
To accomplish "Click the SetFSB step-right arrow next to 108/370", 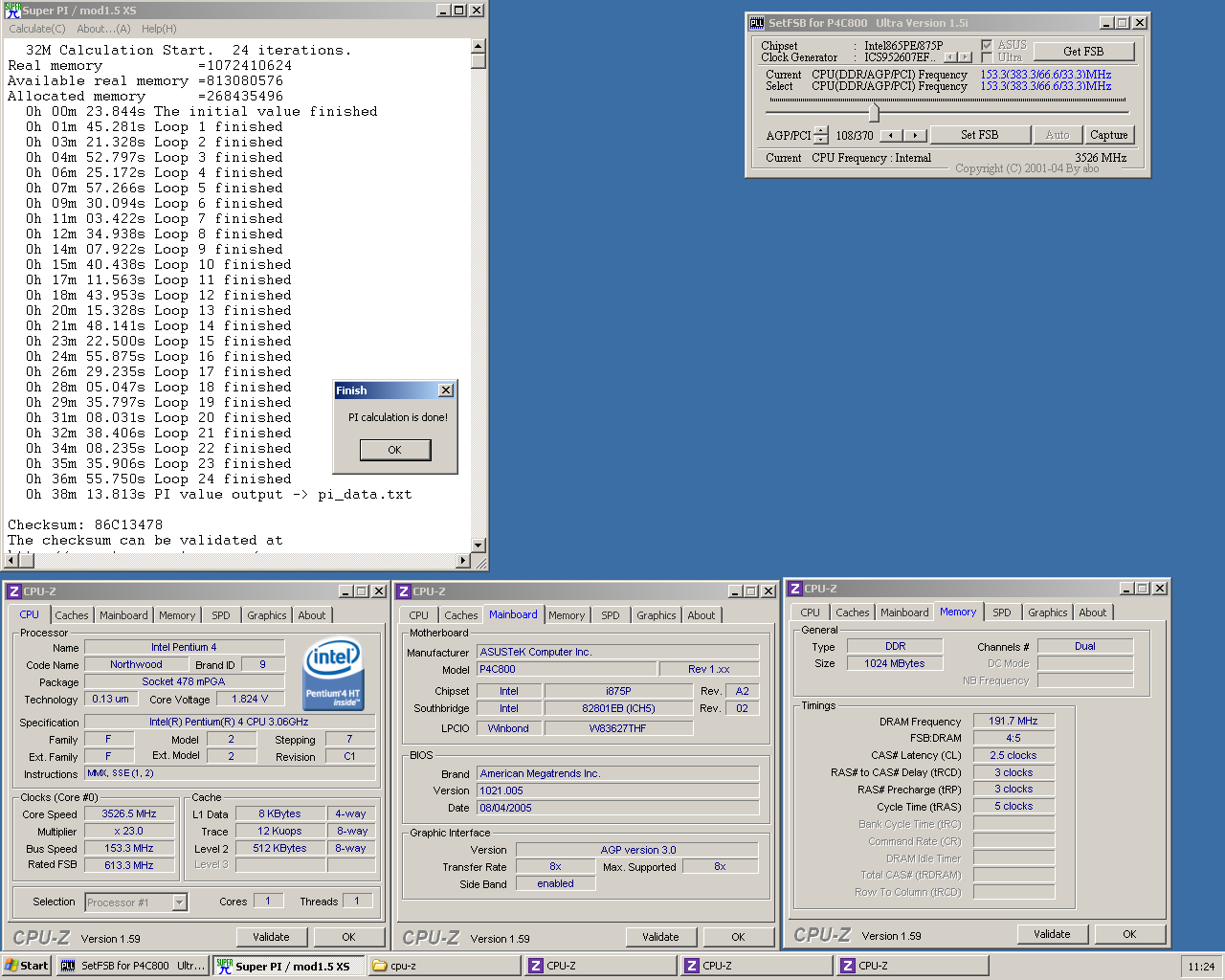I will click(x=916, y=136).
